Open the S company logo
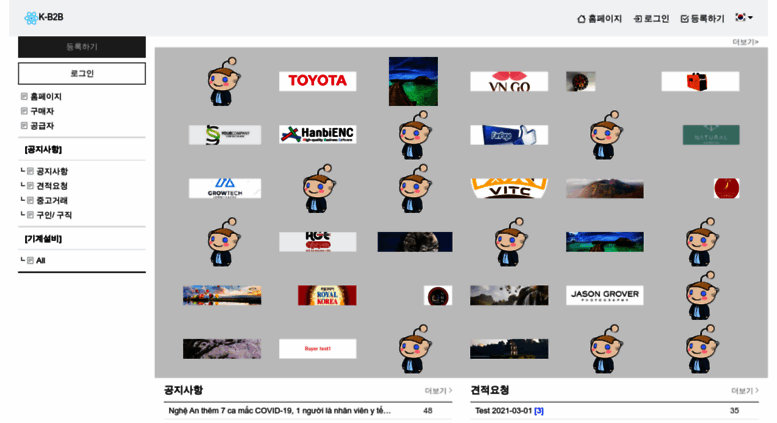Image resolution: width=777 pixels, height=423 pixels. [x=225, y=135]
